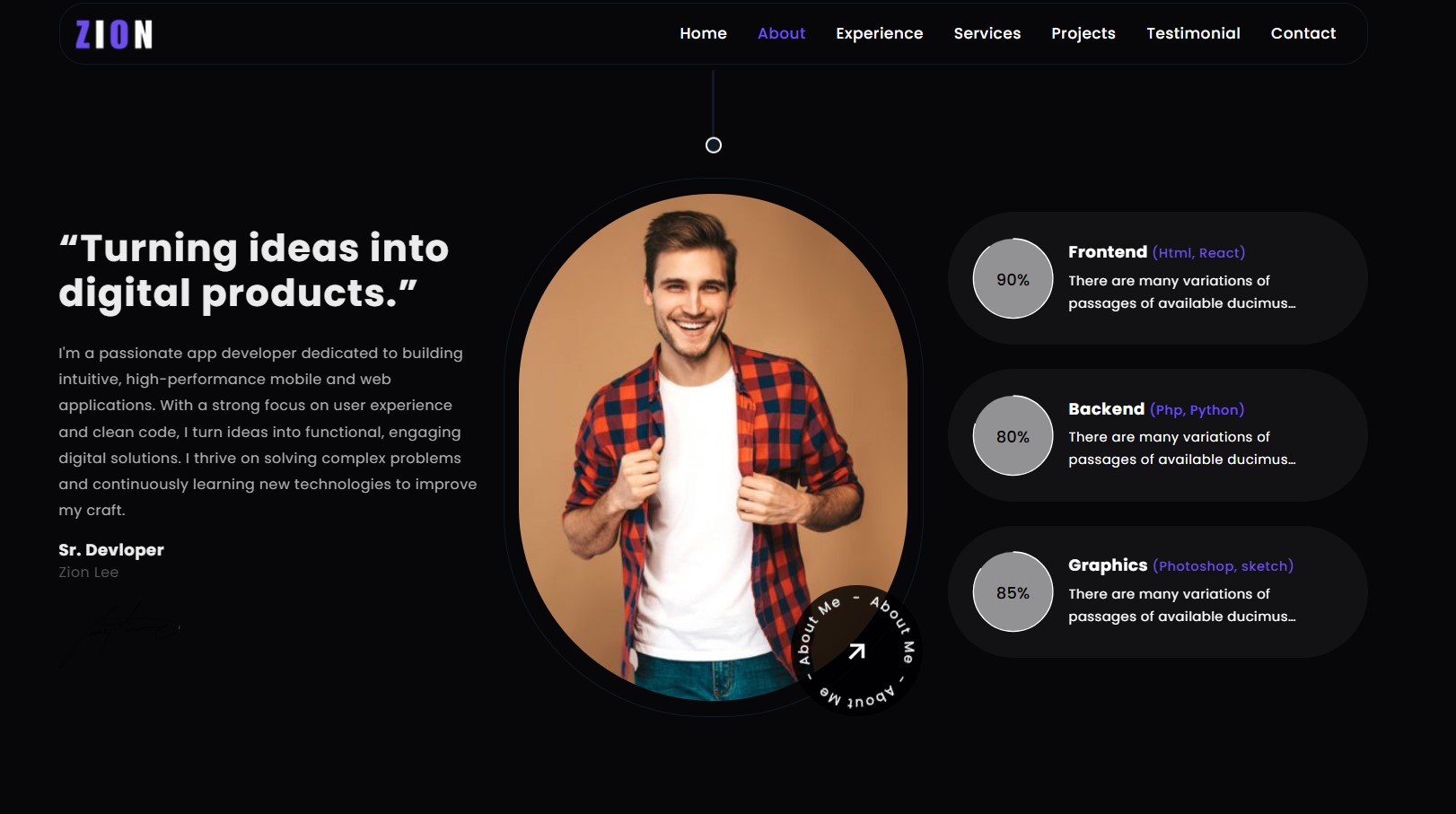
Task: Click the 85% Graphics progress circle
Action: coord(1013,592)
